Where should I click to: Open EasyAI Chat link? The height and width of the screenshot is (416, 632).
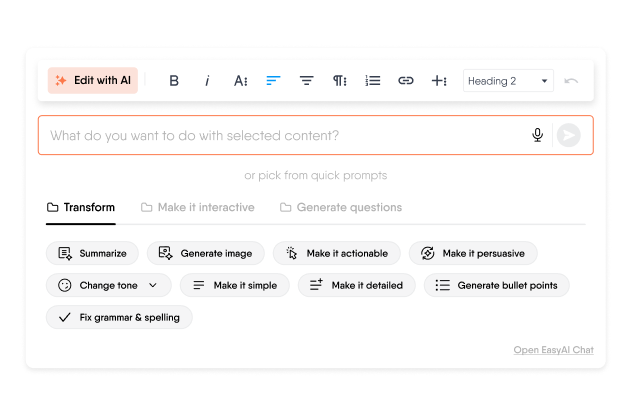click(553, 350)
